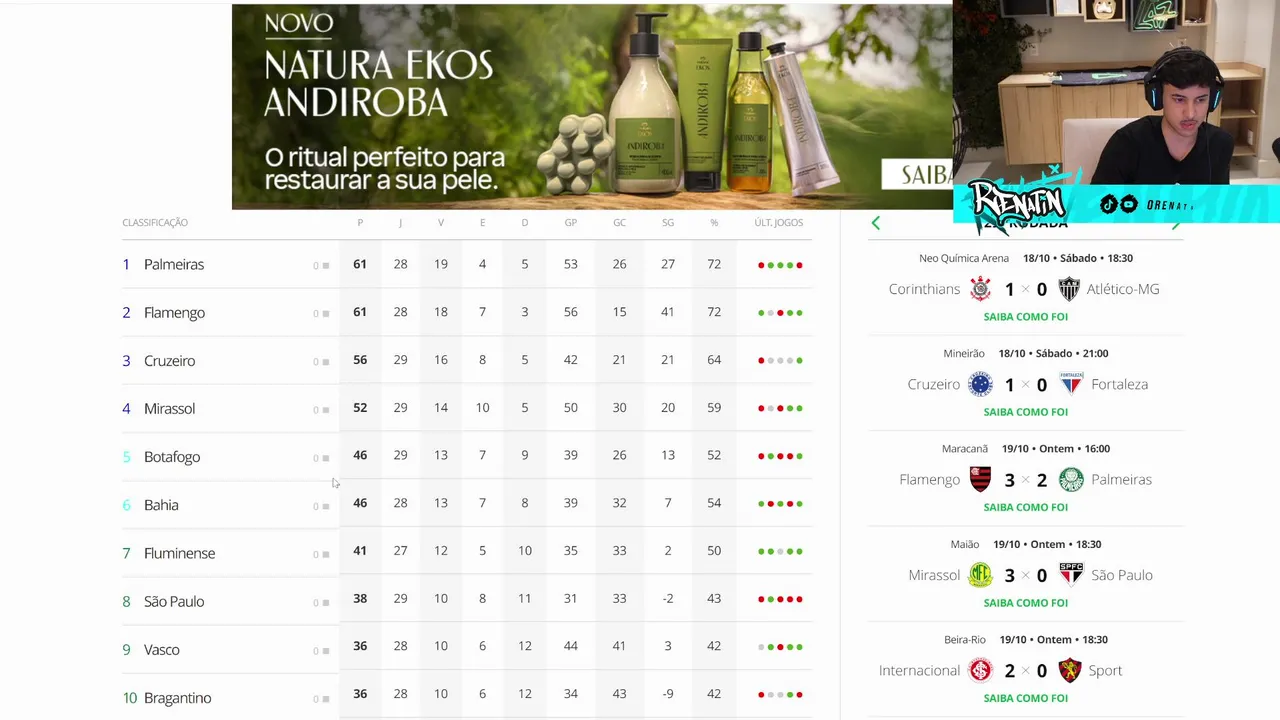Select Botafogo in the standings table
The height and width of the screenshot is (720, 1280).
tap(172, 456)
